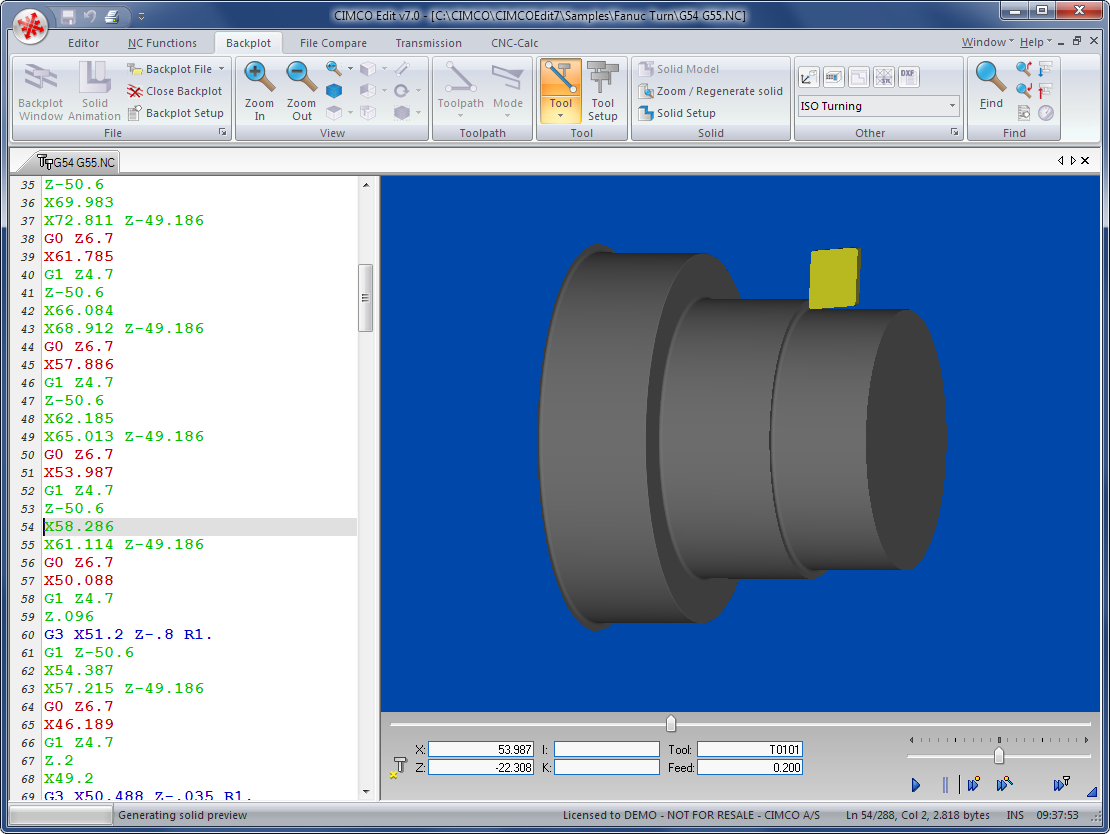Click the Zoom Out magnifier icon
Screen dimensions: 1110x834
tap(302, 76)
